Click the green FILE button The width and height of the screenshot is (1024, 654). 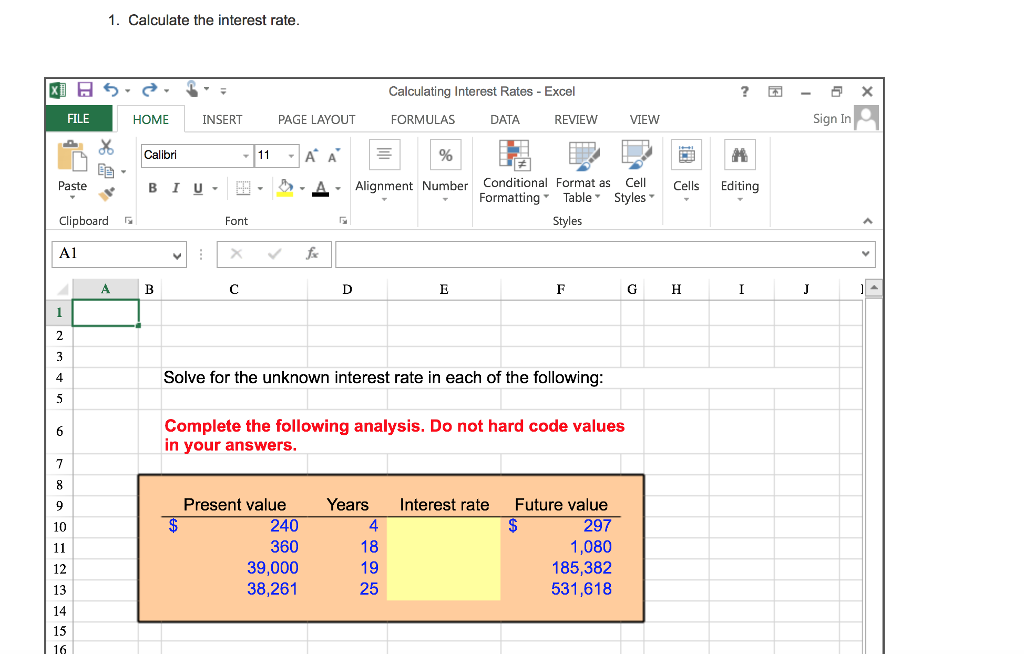pos(78,119)
